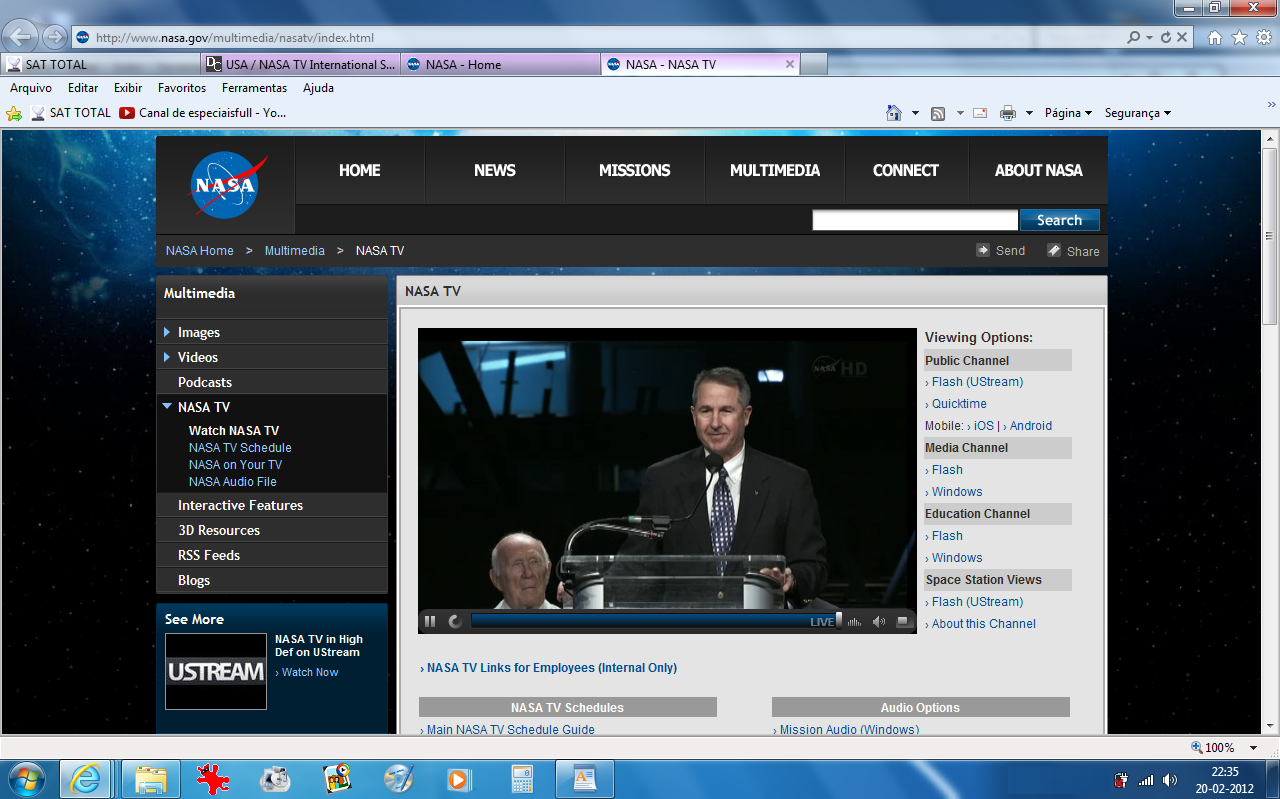Open the Ferramentas menu
Viewport: 1280px width, 799px height.
point(254,88)
